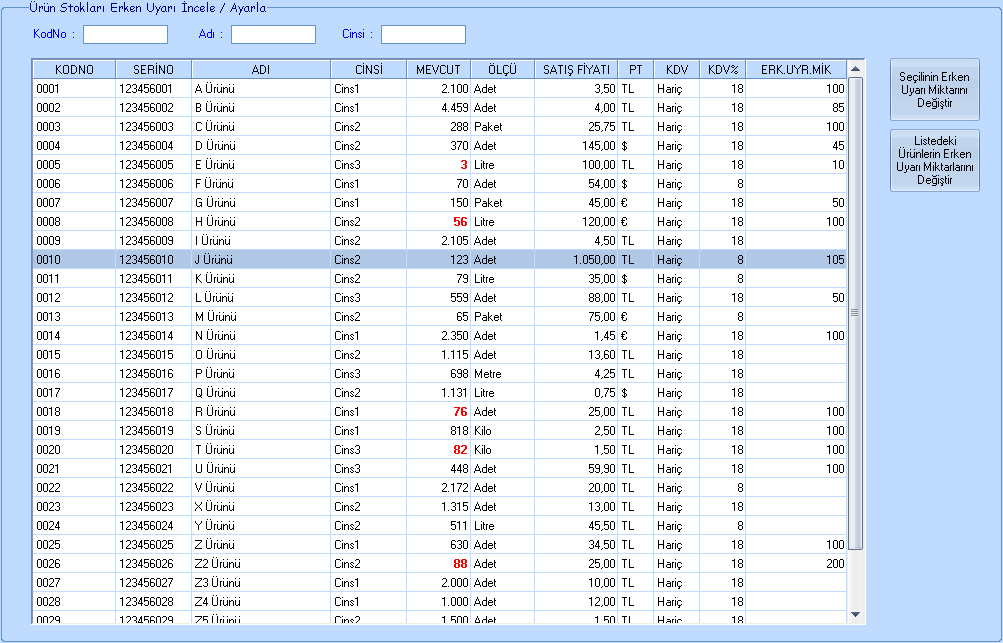The height and width of the screenshot is (643, 1003).
Task: Click early warning value 85
Action: (838, 107)
